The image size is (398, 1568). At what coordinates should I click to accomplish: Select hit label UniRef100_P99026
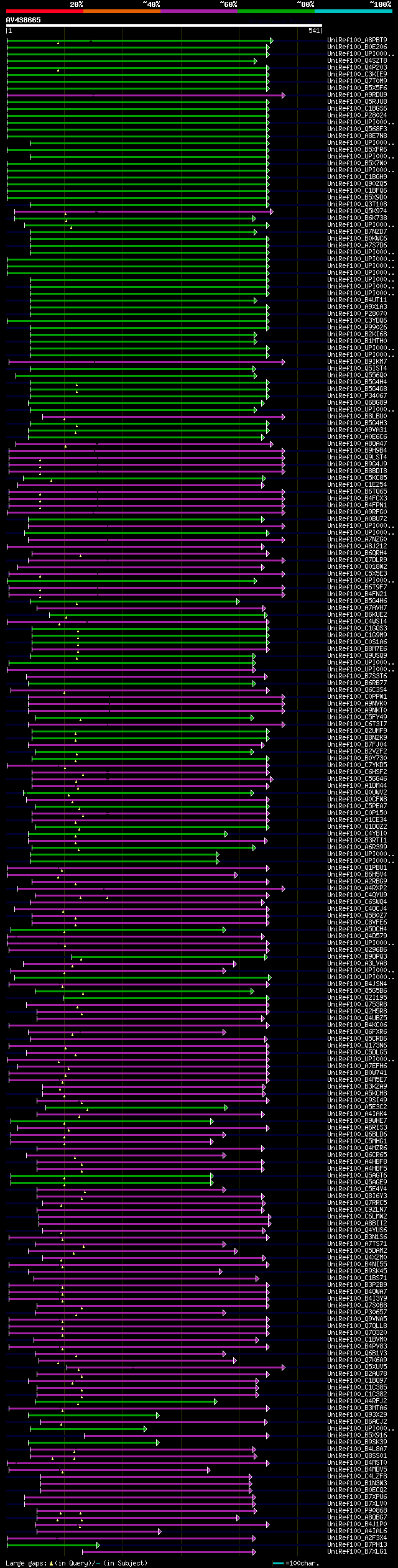pyautogui.click(x=357, y=328)
